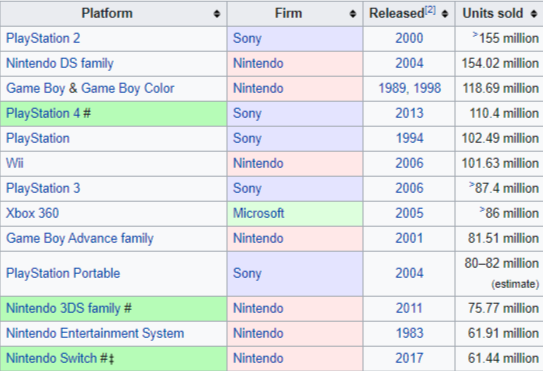Open the PlayStation 2 platform link

(x=43, y=38)
